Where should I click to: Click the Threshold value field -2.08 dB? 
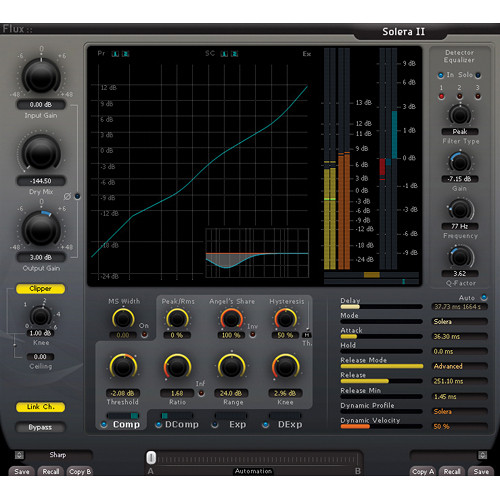pos(123,393)
